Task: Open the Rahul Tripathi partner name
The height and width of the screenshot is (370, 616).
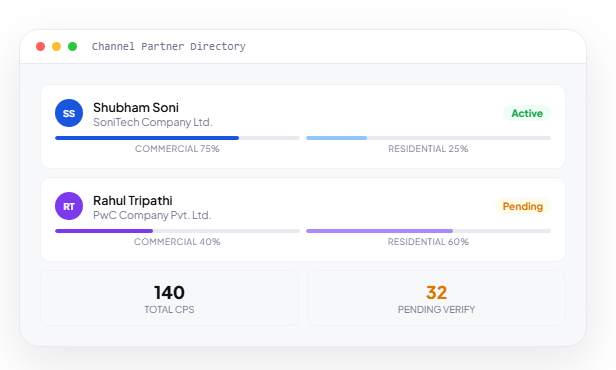Action: coord(133,200)
